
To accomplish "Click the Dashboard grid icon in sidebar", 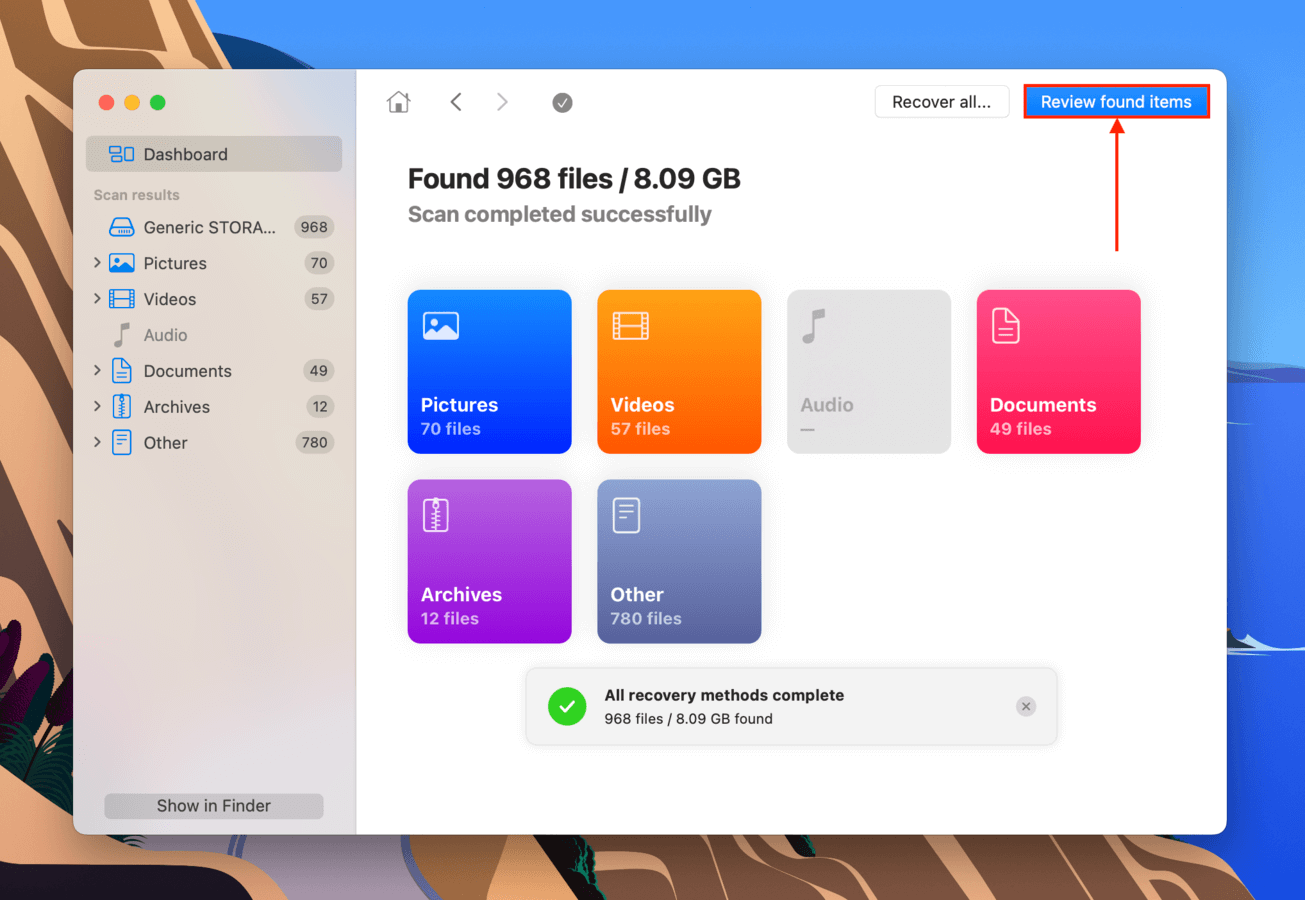I will tap(121, 154).
